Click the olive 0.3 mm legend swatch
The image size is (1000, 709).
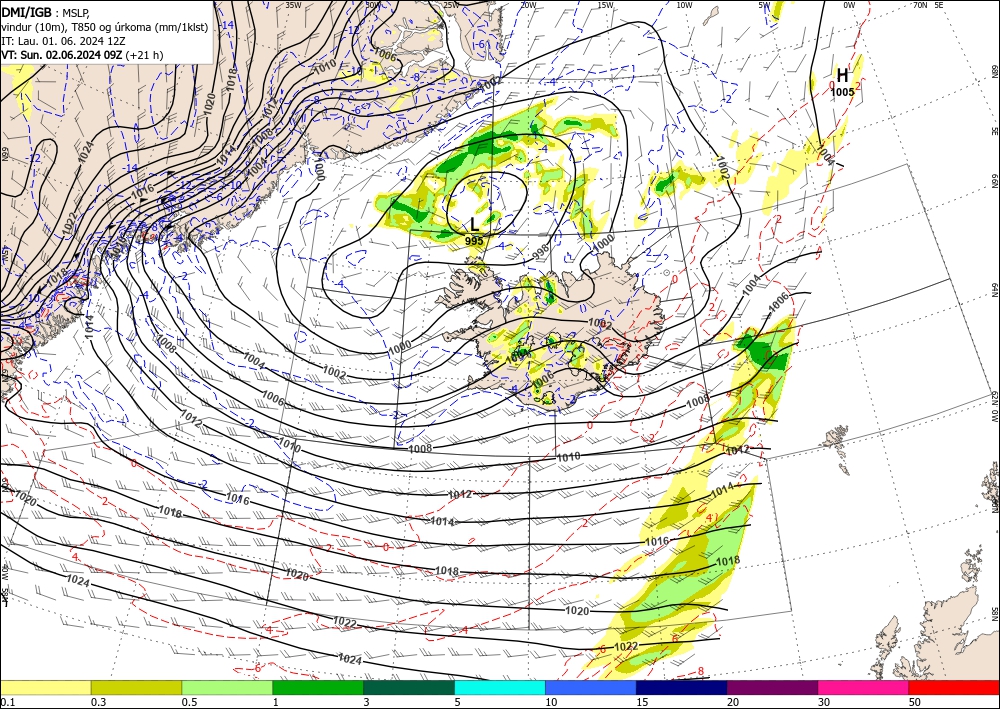point(136,687)
